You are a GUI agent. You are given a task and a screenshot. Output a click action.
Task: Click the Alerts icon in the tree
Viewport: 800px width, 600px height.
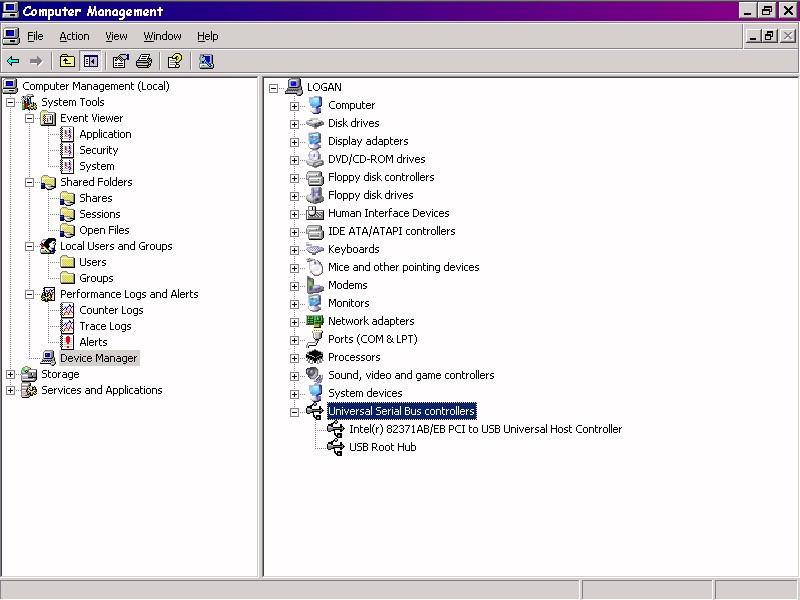click(67, 342)
